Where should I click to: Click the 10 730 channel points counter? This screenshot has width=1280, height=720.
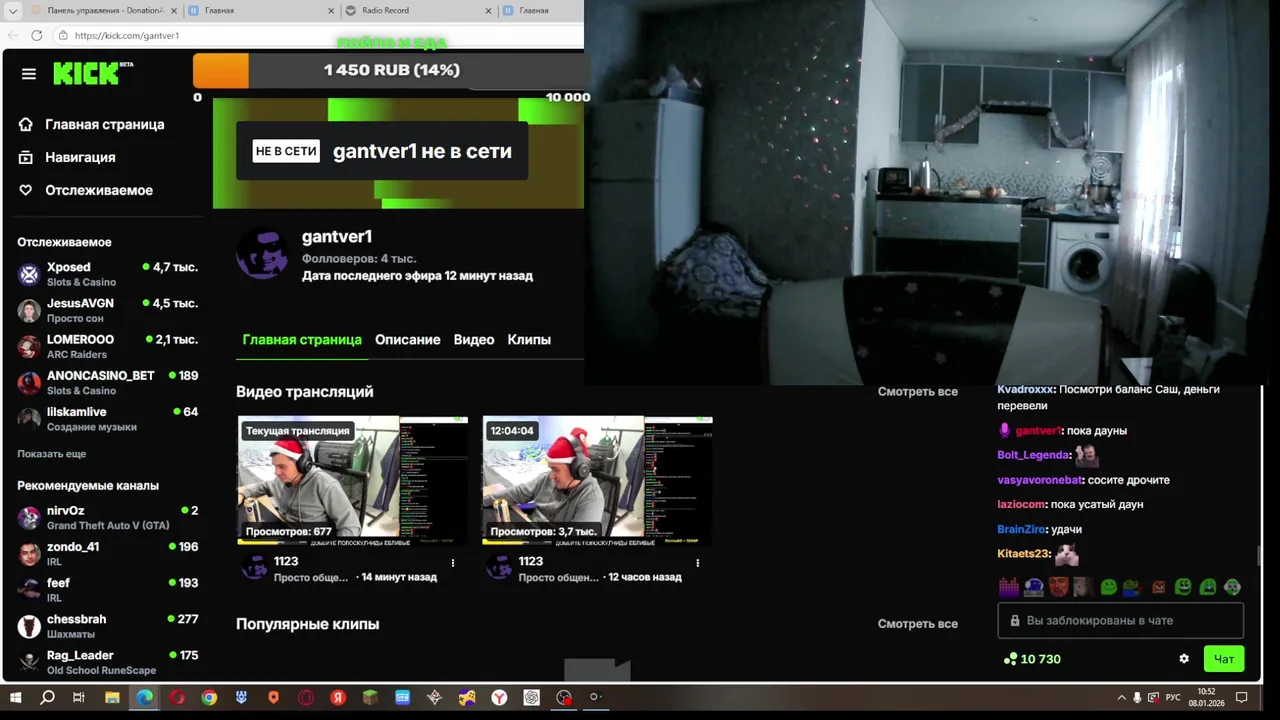pos(1032,659)
